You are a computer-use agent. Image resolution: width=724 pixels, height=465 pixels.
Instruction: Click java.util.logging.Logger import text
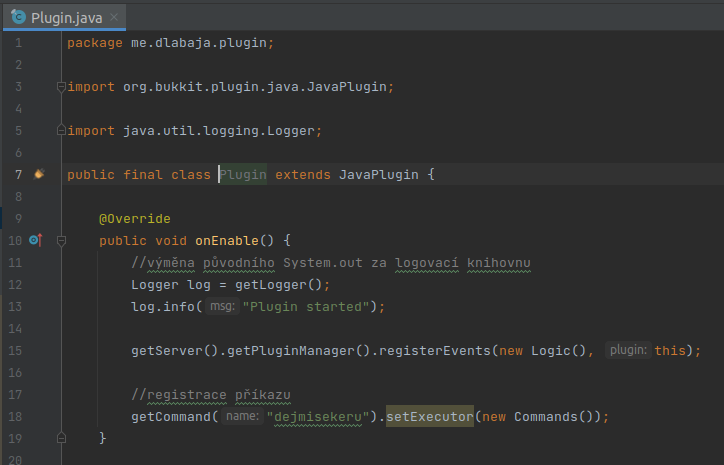click(x=219, y=131)
